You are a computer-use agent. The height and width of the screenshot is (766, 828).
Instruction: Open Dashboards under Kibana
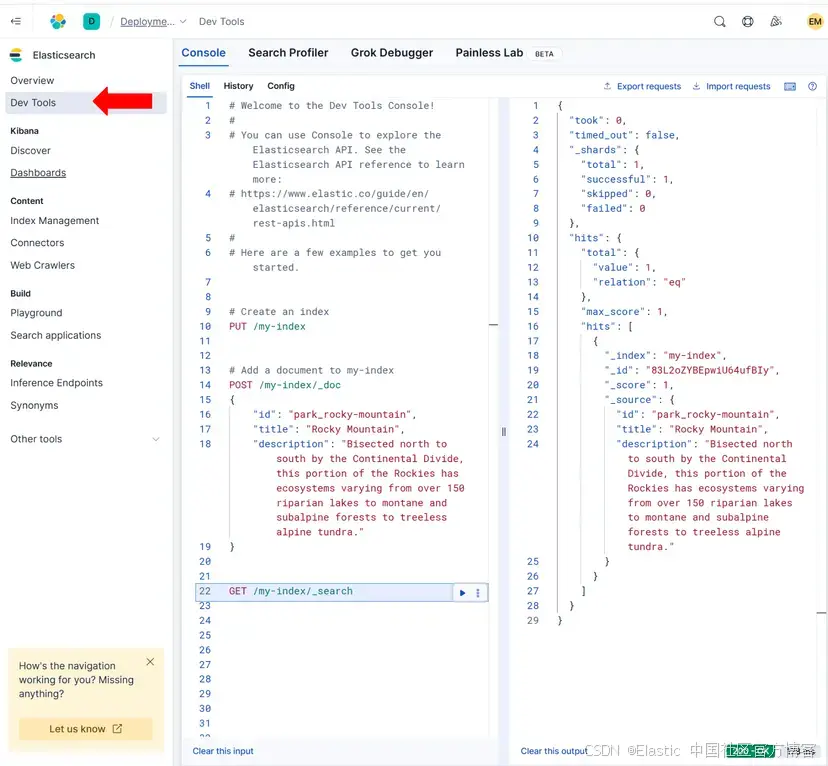[38, 173]
